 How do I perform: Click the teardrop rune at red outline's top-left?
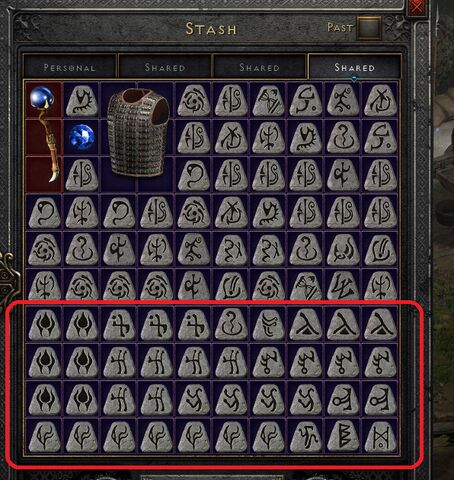45,324
